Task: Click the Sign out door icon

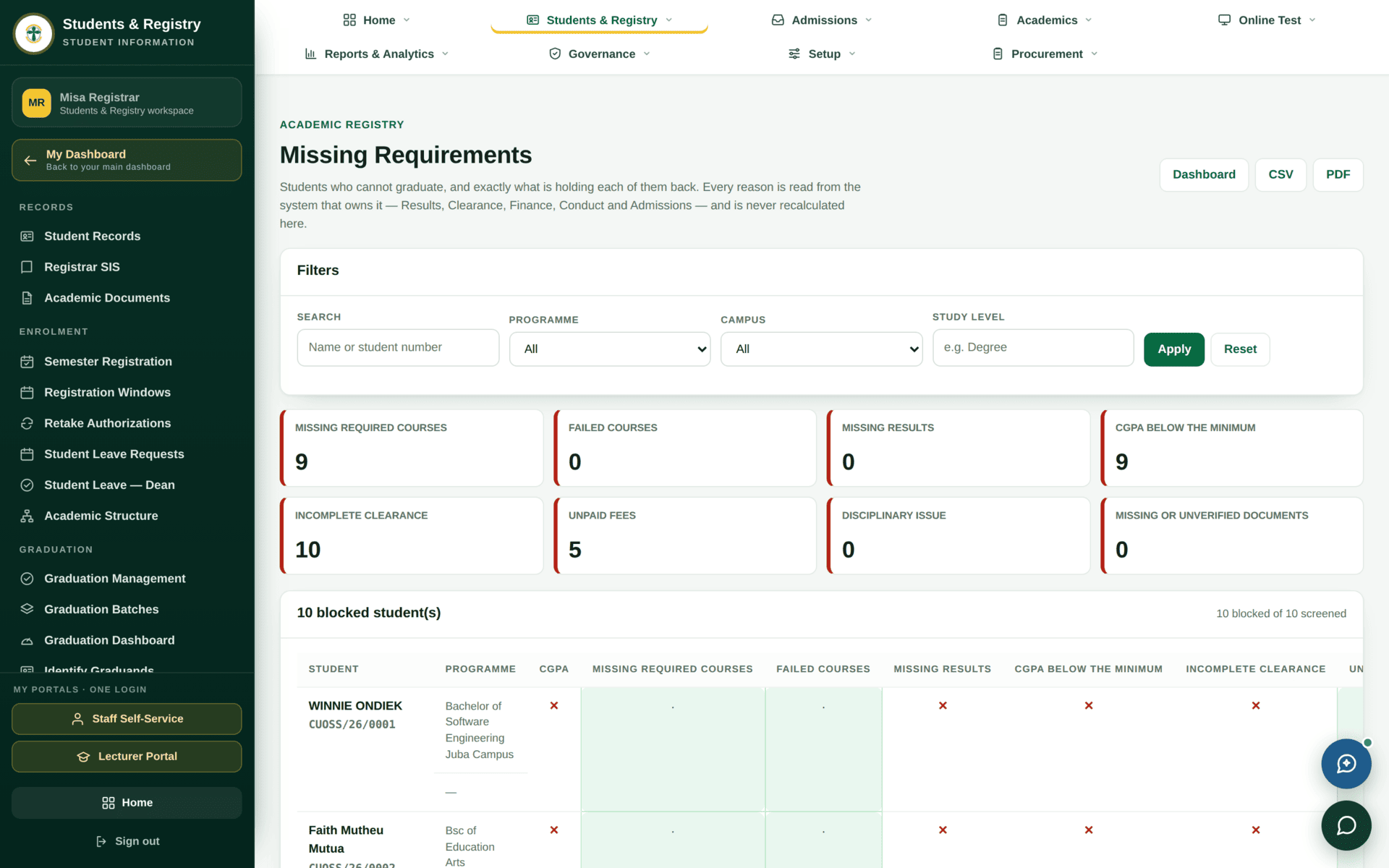Action: 101,841
